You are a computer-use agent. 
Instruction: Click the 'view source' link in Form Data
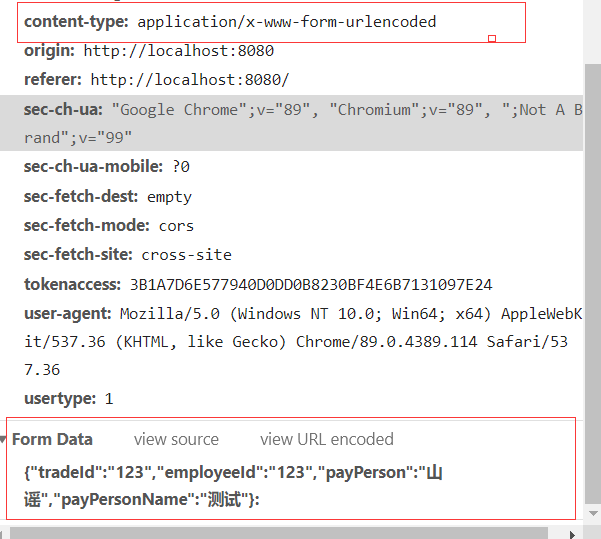click(176, 439)
